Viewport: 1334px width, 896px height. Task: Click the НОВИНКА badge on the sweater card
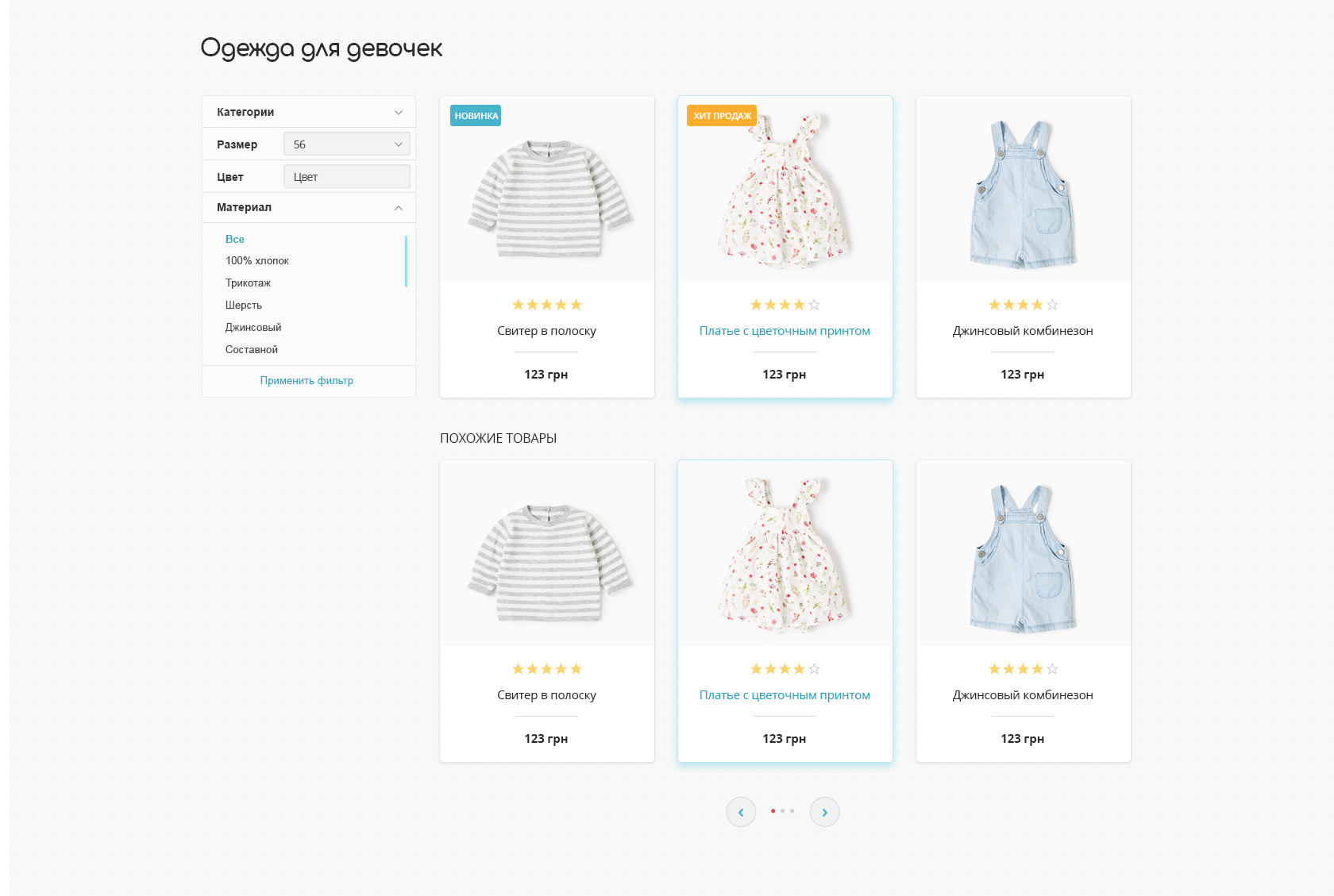point(476,116)
